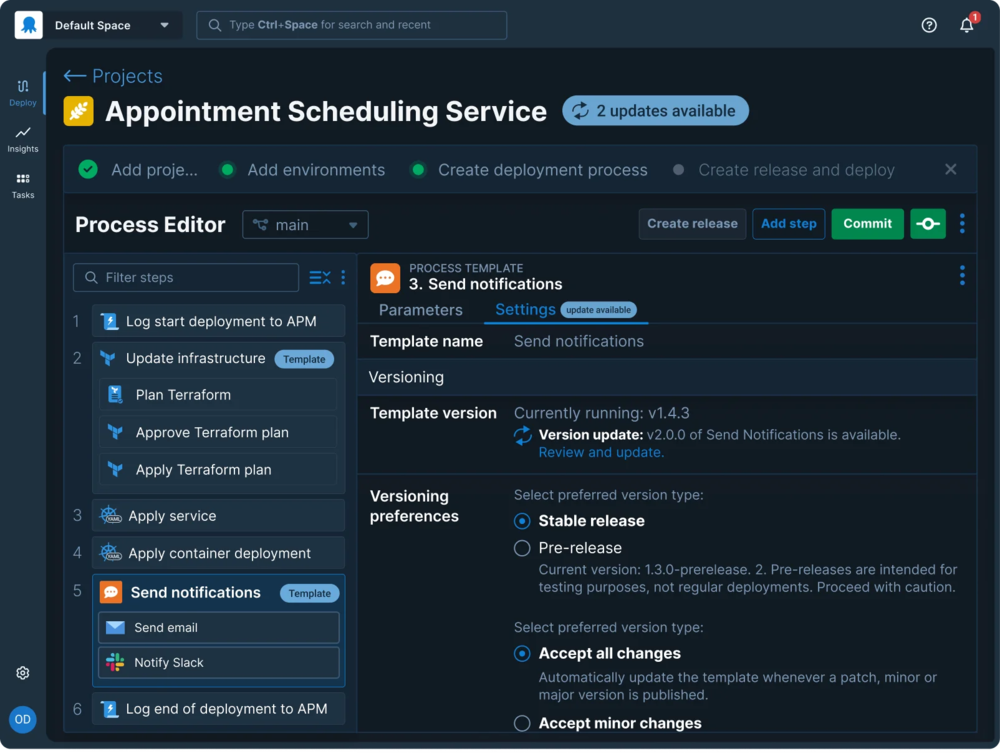
Task: Switch to the Parameters tab
Action: (420, 310)
